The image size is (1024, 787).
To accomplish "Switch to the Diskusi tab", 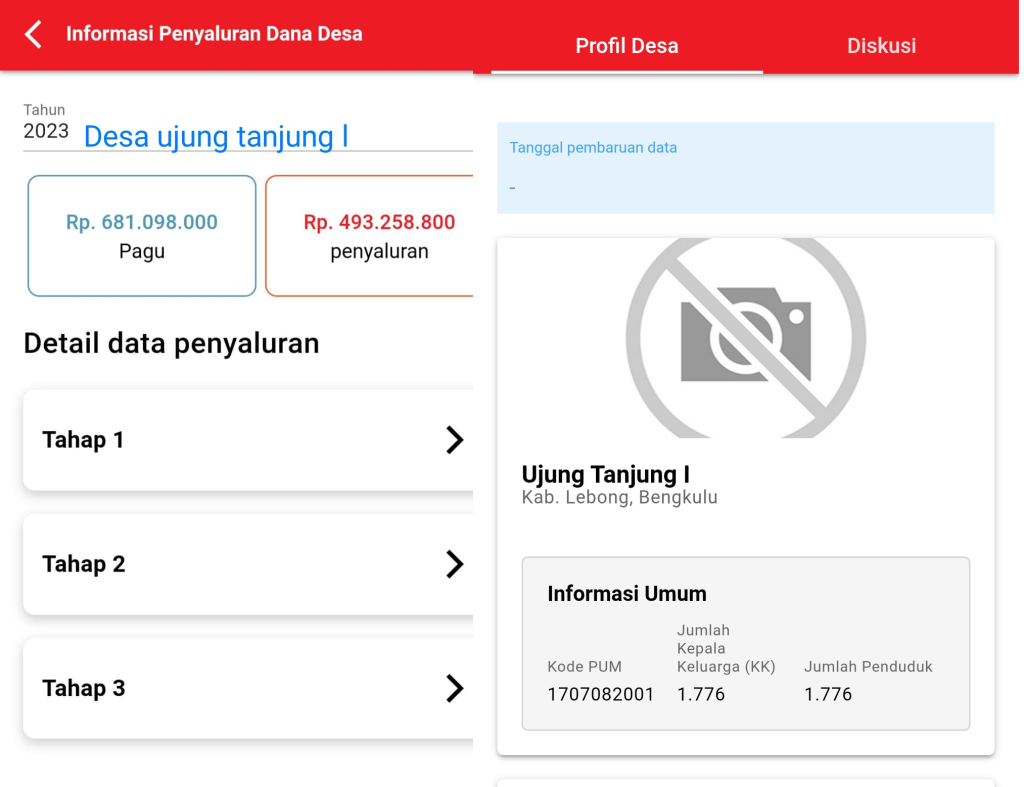I will pyautogui.click(x=881, y=46).
